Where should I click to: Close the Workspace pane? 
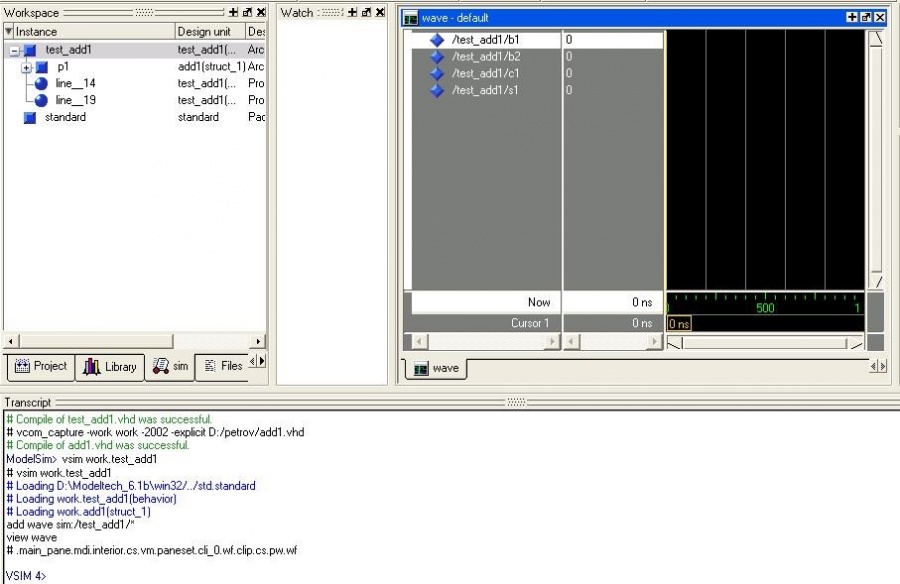[261, 12]
